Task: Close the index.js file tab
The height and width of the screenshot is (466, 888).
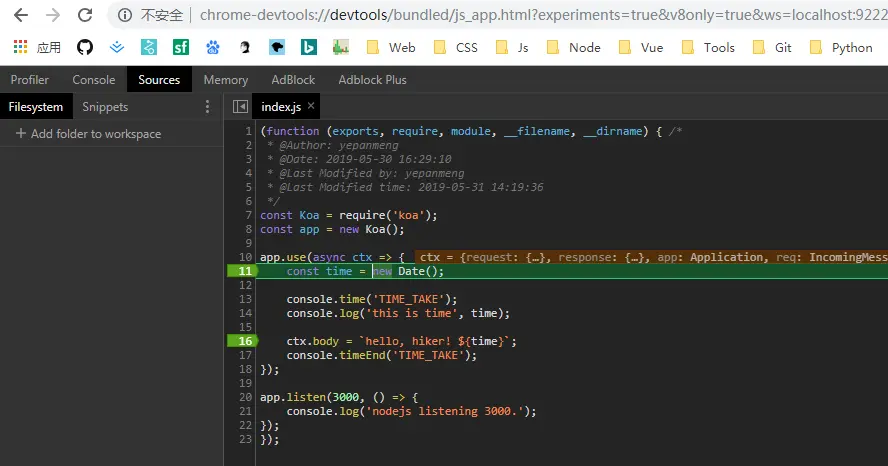Action: [311, 106]
